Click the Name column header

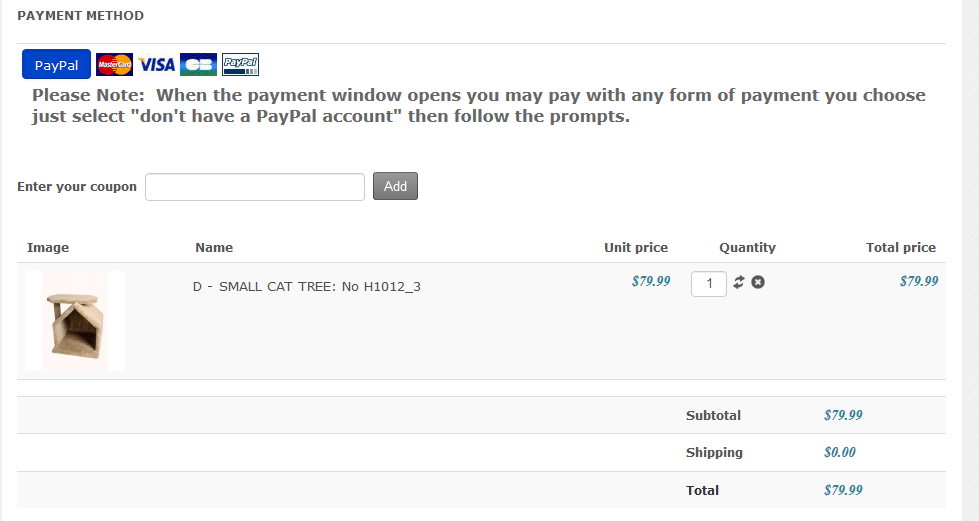pyautogui.click(x=214, y=248)
